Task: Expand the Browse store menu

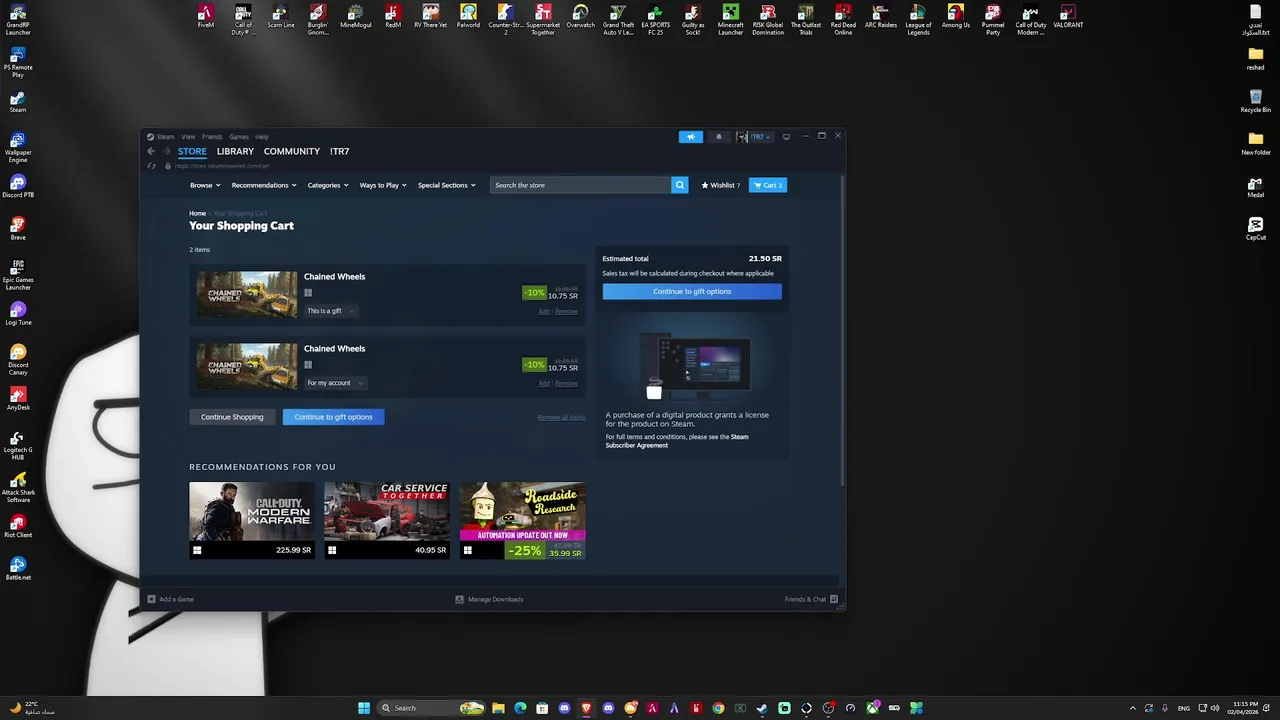Action: pos(205,185)
